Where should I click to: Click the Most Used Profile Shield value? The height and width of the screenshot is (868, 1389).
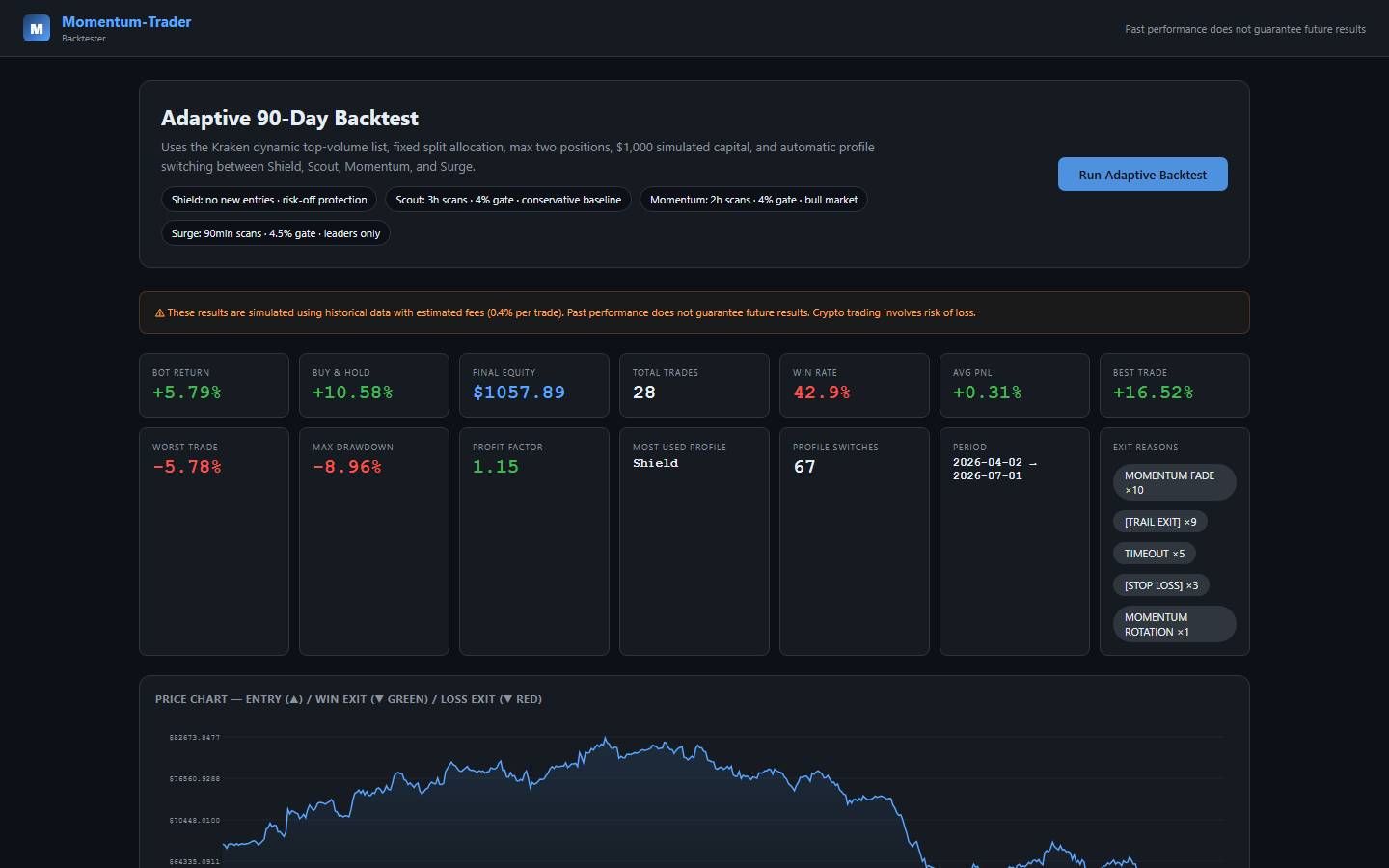tap(656, 463)
